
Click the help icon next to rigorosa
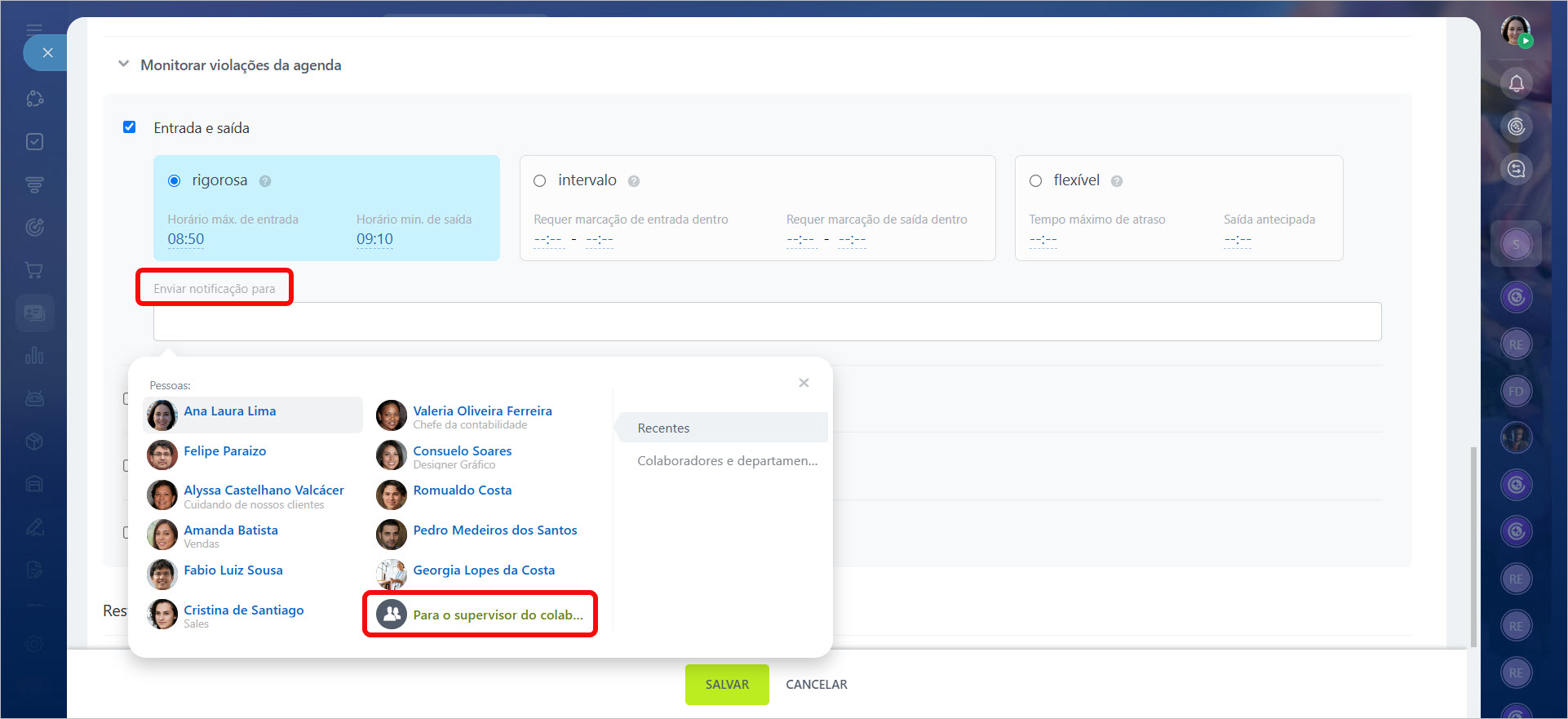(265, 181)
